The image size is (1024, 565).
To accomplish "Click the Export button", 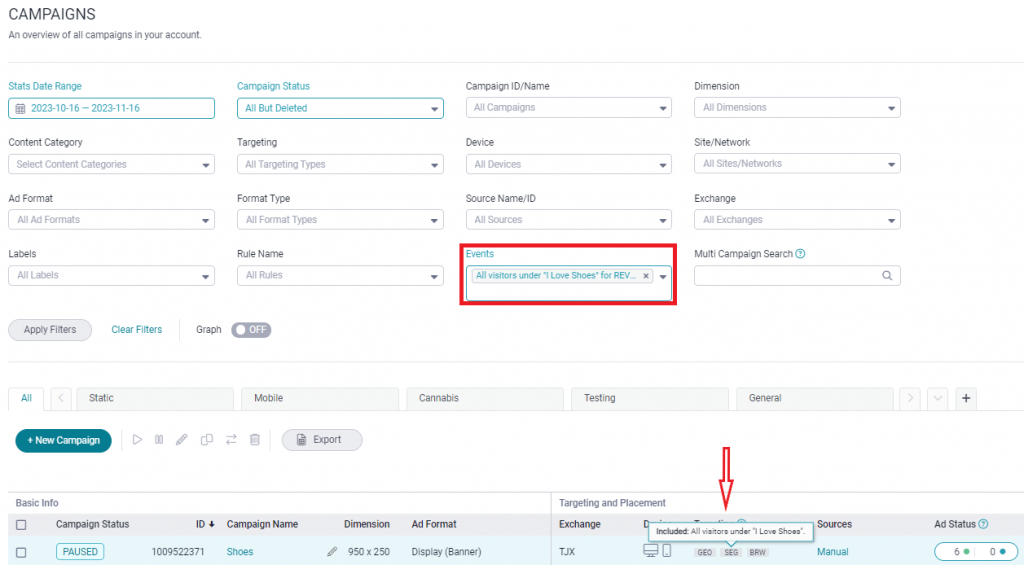I will coord(322,440).
